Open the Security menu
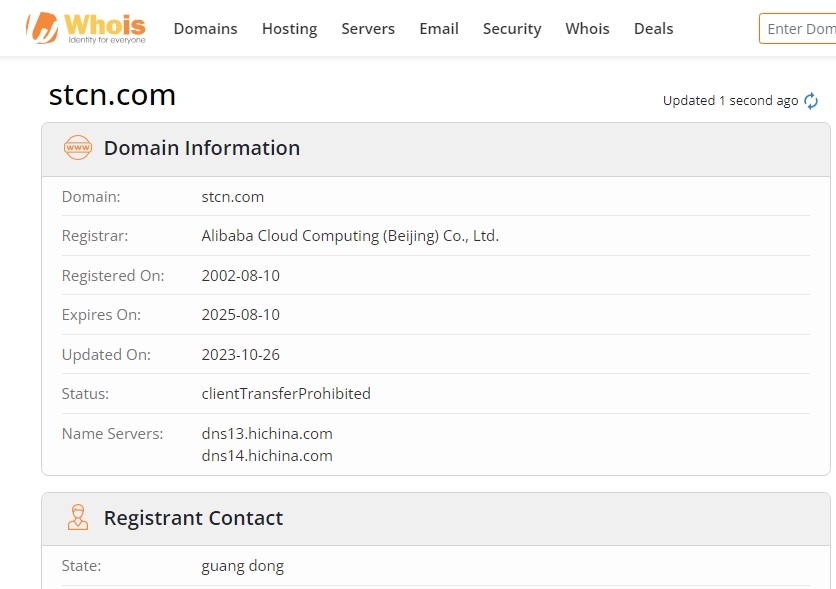 coord(512,29)
